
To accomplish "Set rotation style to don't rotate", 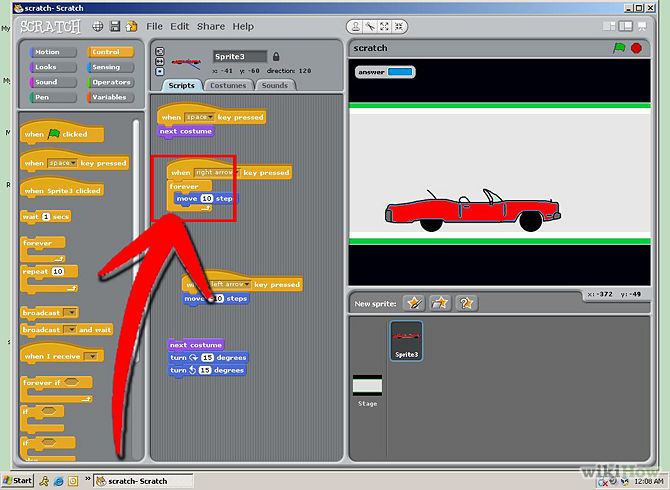I will pos(159,71).
